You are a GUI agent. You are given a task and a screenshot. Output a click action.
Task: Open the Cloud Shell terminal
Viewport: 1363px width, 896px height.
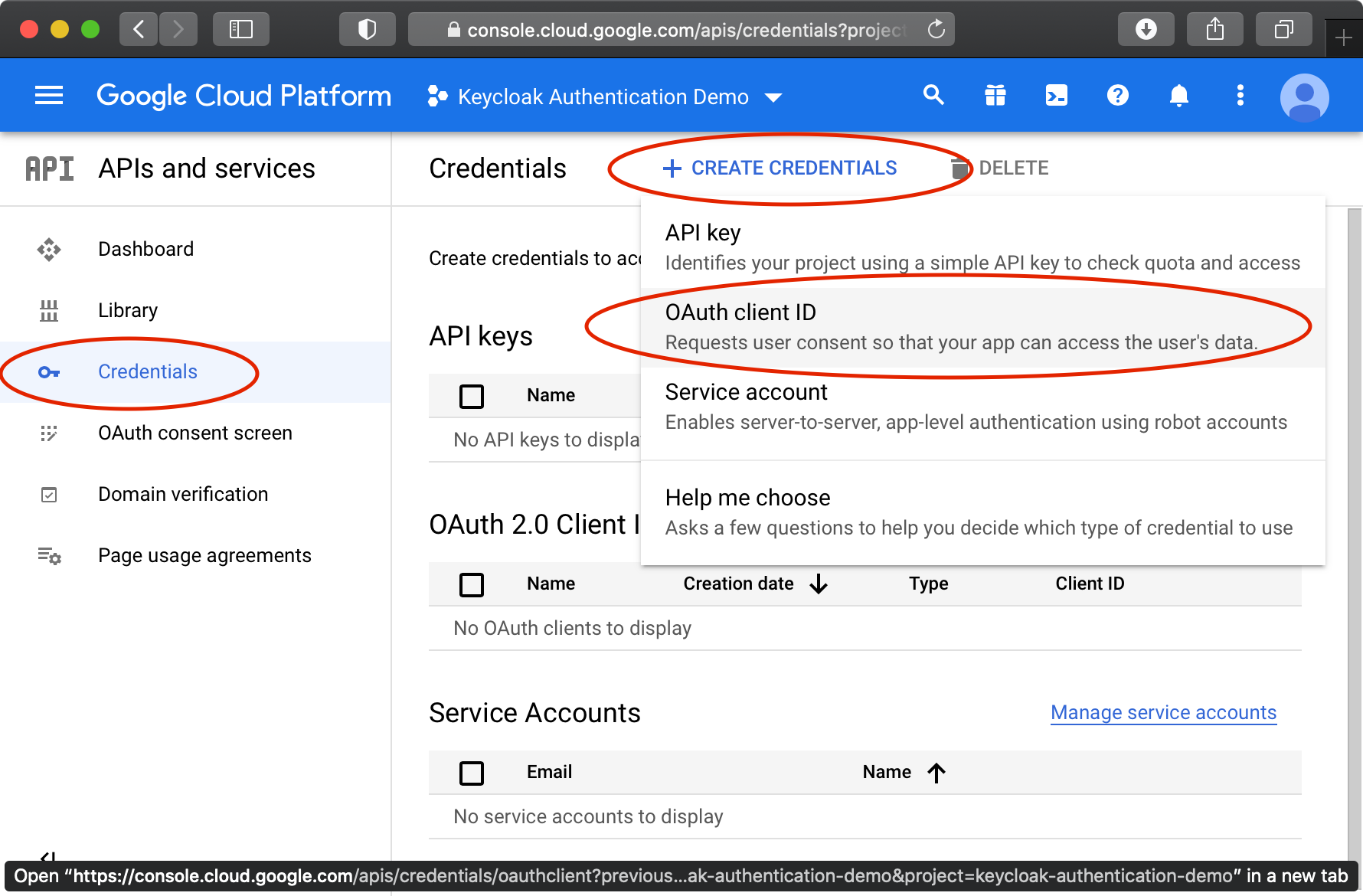tap(1056, 95)
